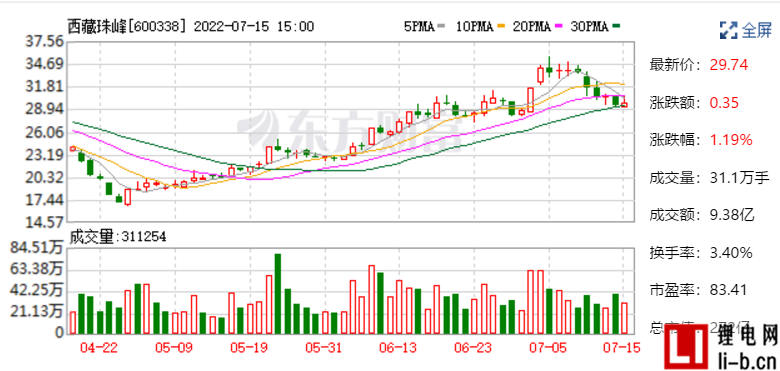Click the 63.38万 volume axis label
The width and height of the screenshot is (780, 371).
point(38,269)
